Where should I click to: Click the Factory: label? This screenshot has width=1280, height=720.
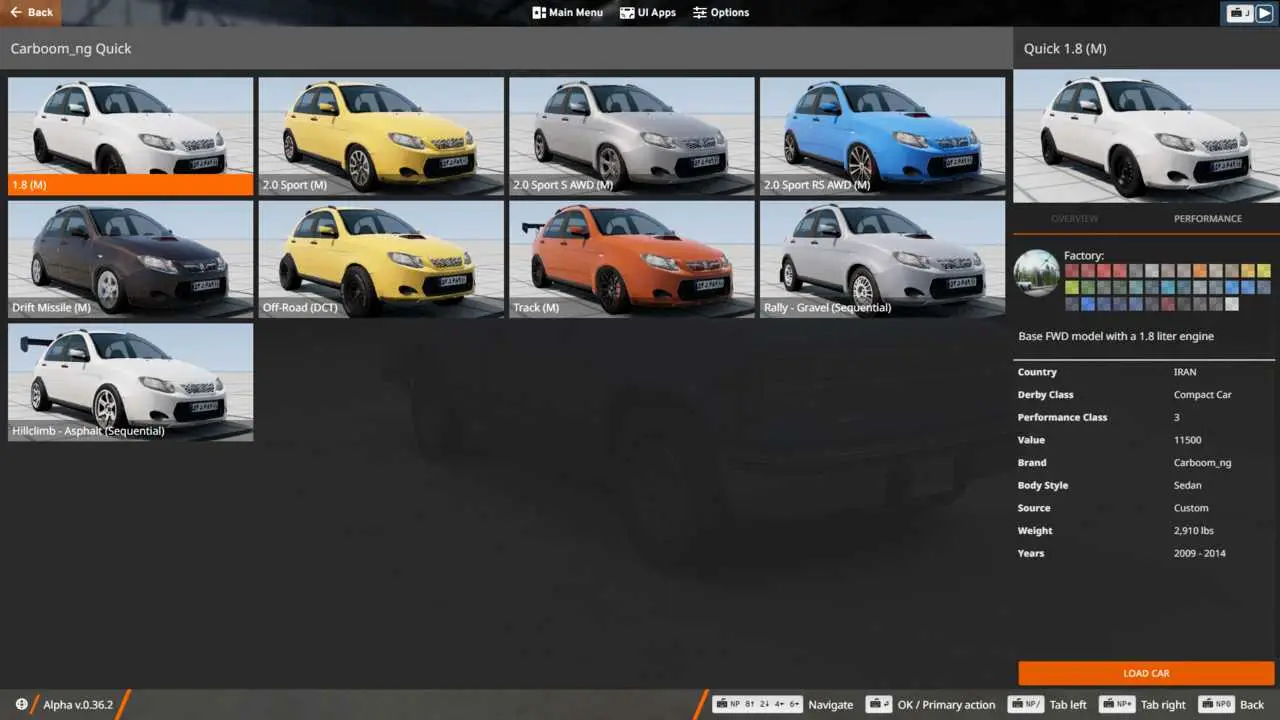point(1084,256)
